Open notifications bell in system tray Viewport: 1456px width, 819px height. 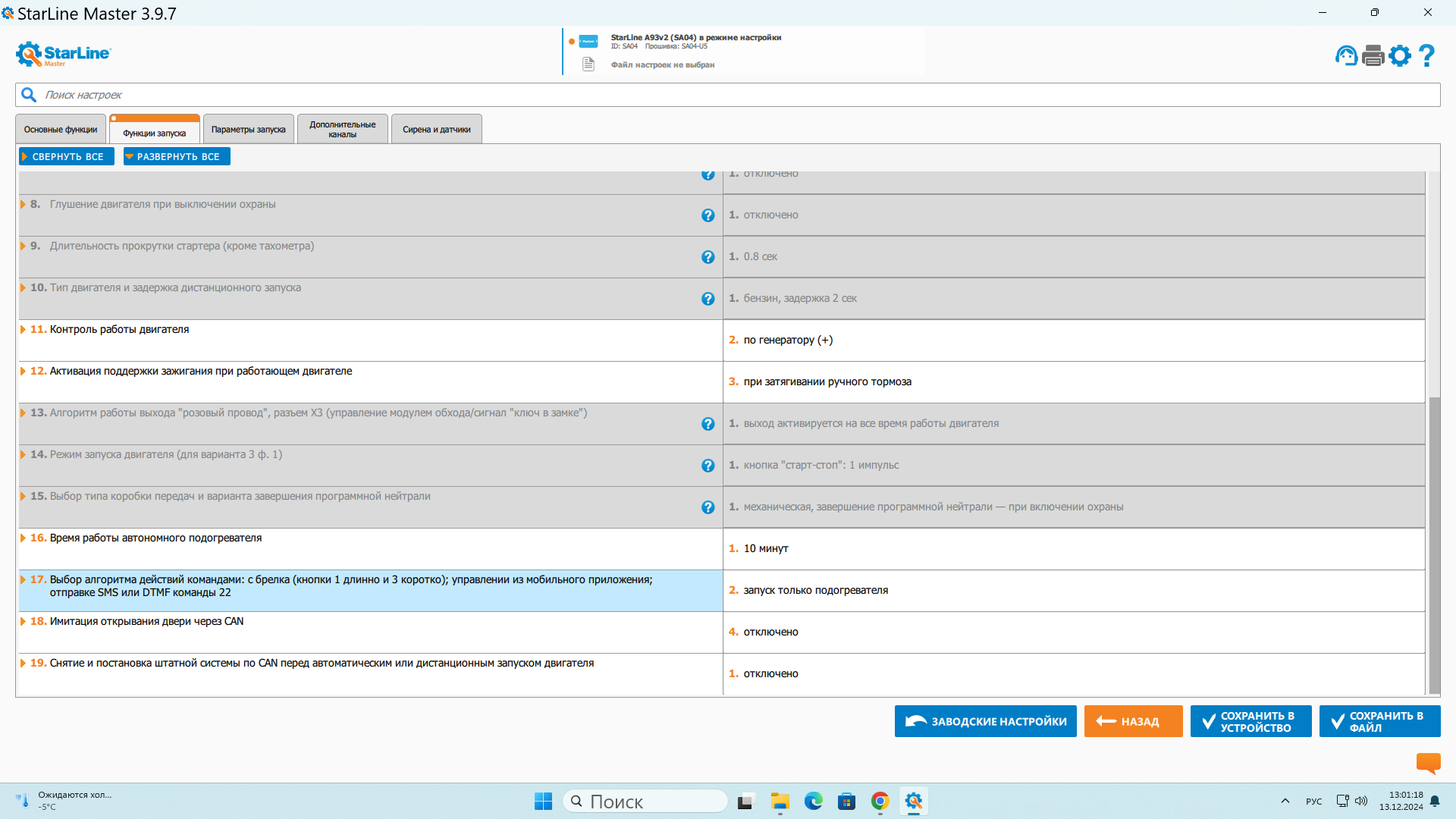tap(1435, 801)
